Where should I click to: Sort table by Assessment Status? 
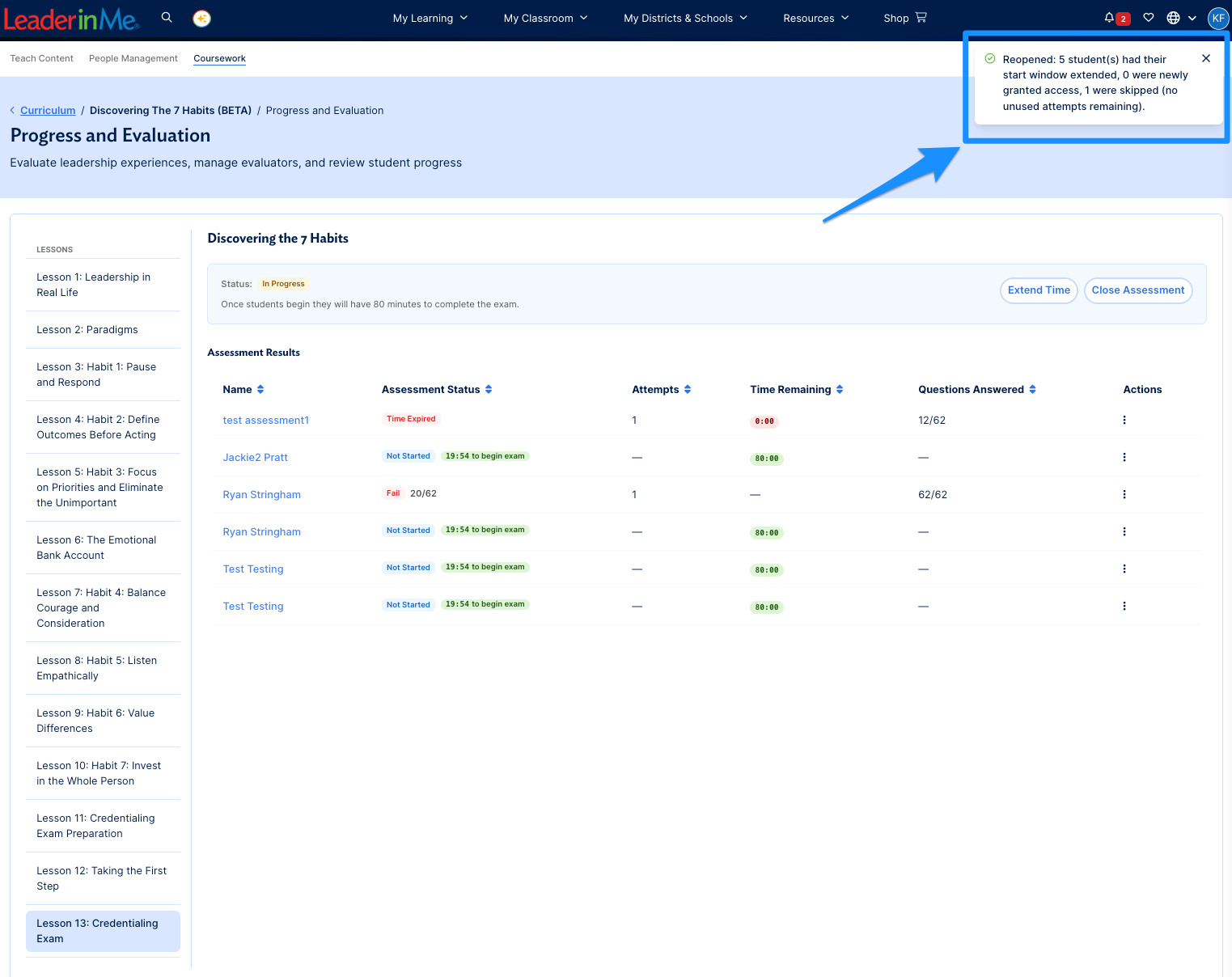(x=489, y=390)
